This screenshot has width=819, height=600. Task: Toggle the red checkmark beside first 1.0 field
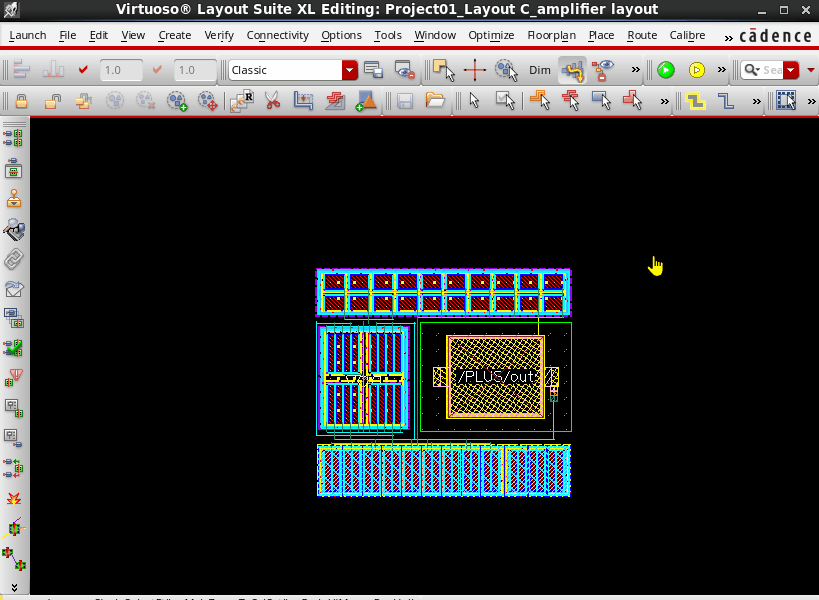[x=84, y=70]
